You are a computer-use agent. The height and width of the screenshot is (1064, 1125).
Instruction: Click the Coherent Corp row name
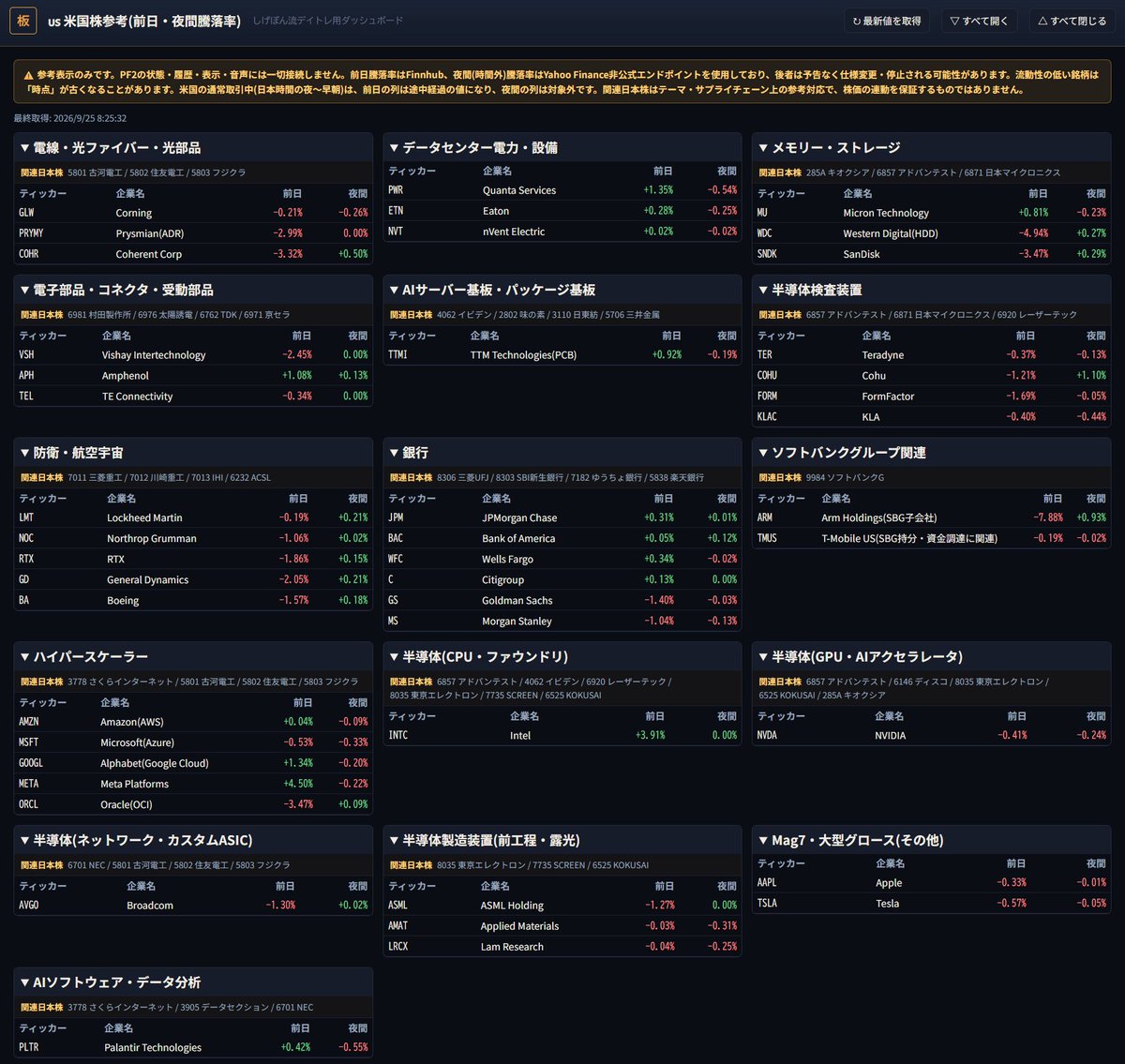[149, 254]
